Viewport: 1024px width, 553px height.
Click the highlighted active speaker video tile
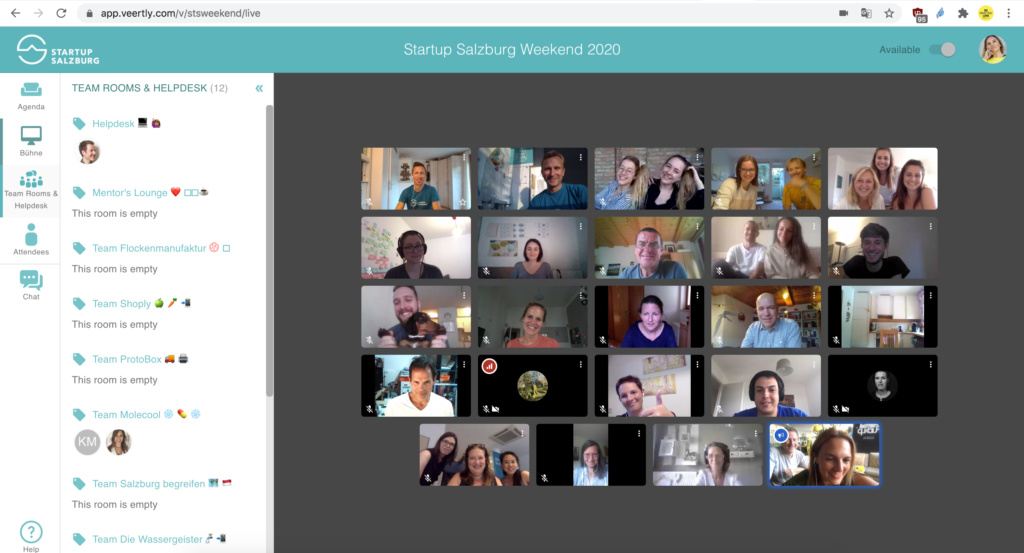824,455
